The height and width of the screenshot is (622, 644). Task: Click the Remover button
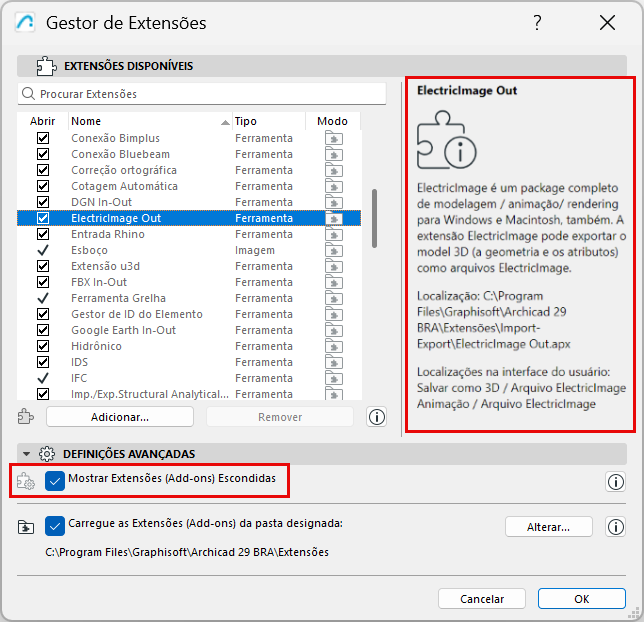click(280, 417)
